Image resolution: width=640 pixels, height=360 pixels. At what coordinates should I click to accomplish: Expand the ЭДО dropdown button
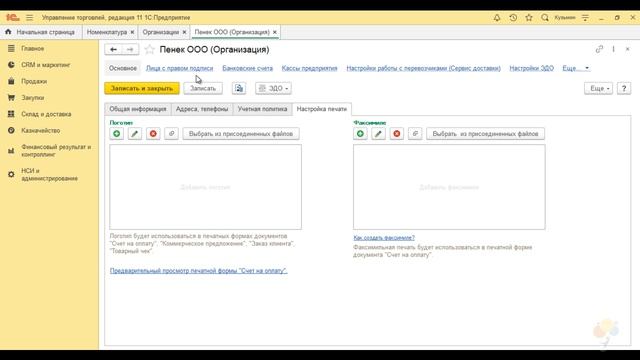click(273, 88)
